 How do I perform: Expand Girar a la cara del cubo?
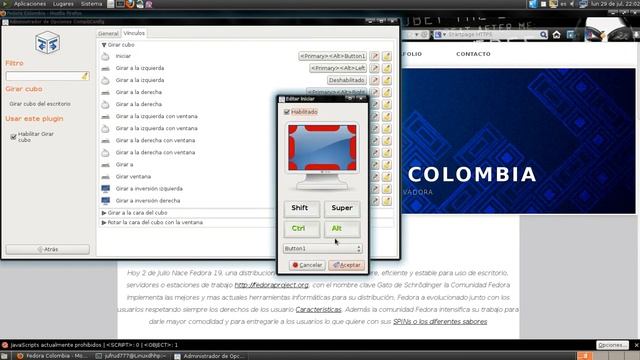click(x=104, y=213)
